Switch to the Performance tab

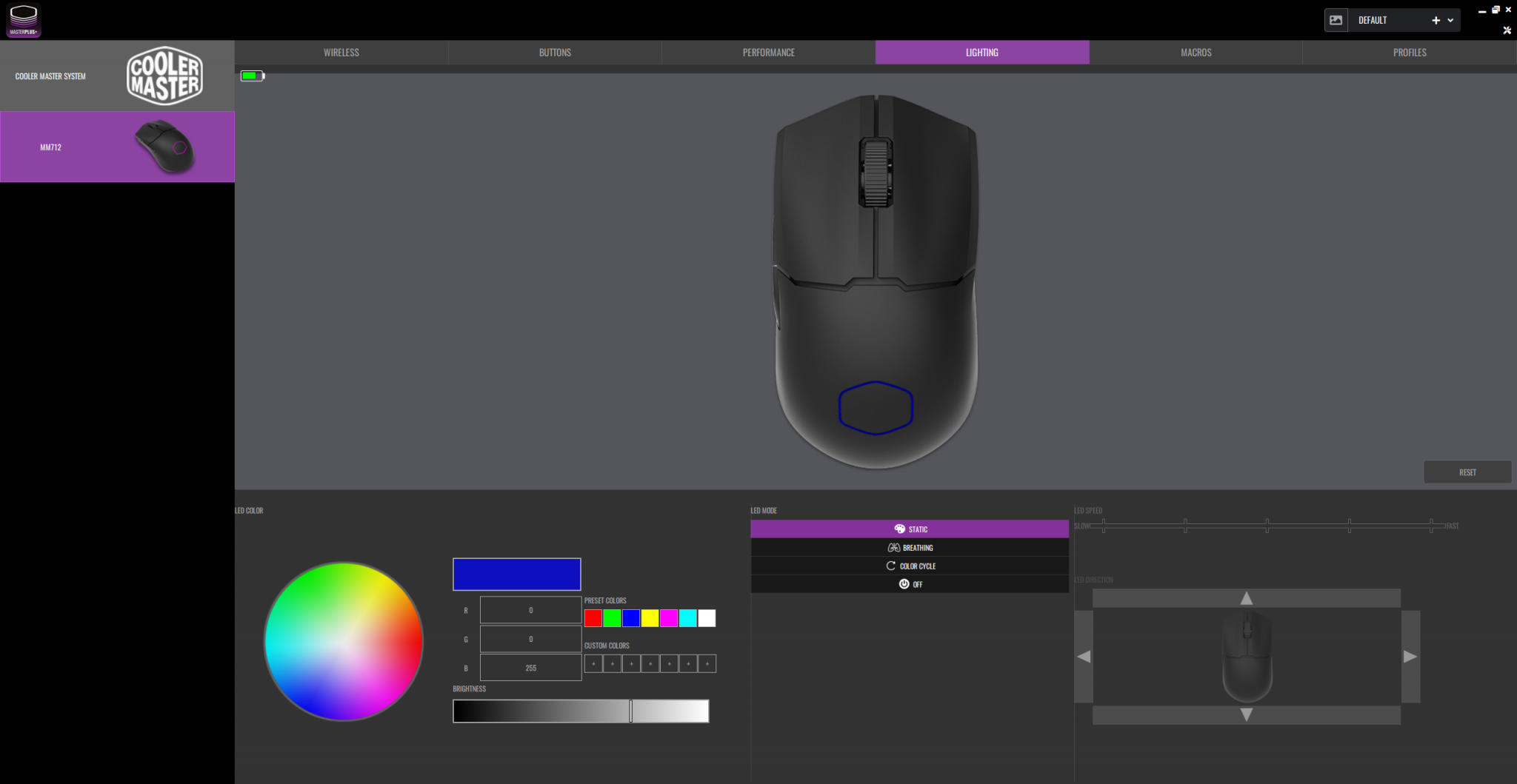(768, 52)
